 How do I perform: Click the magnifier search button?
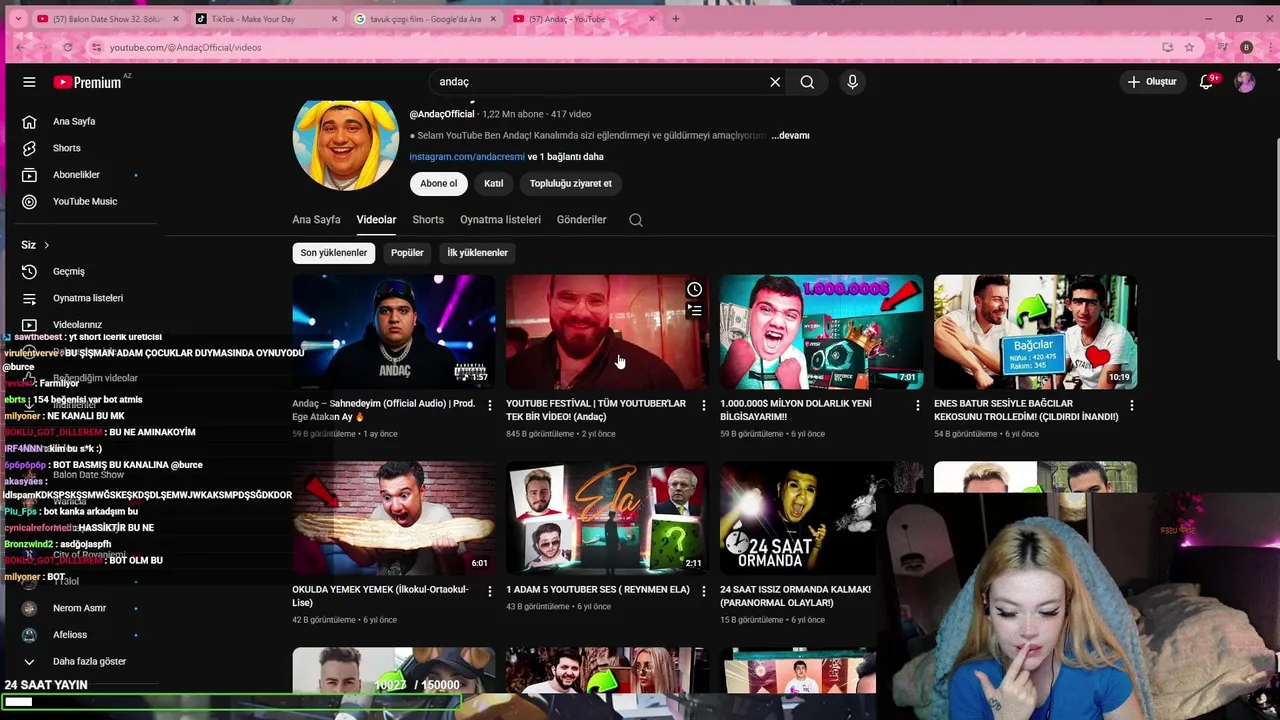(807, 82)
